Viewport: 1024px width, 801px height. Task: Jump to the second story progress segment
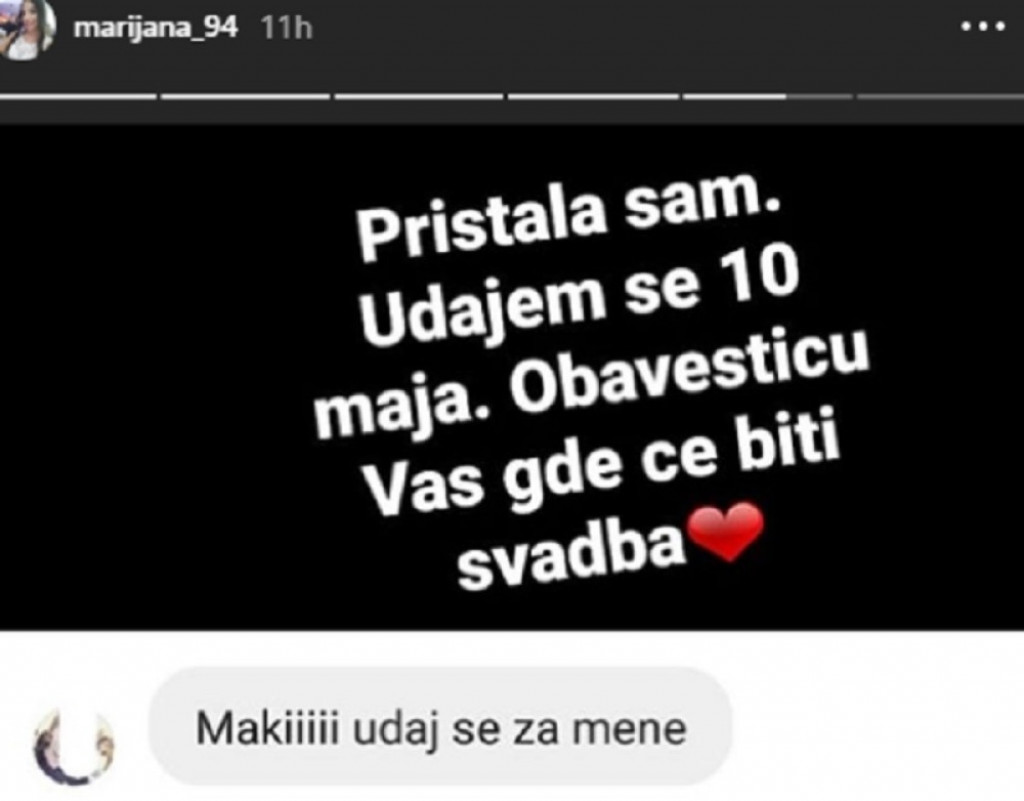pyautogui.click(x=246, y=97)
